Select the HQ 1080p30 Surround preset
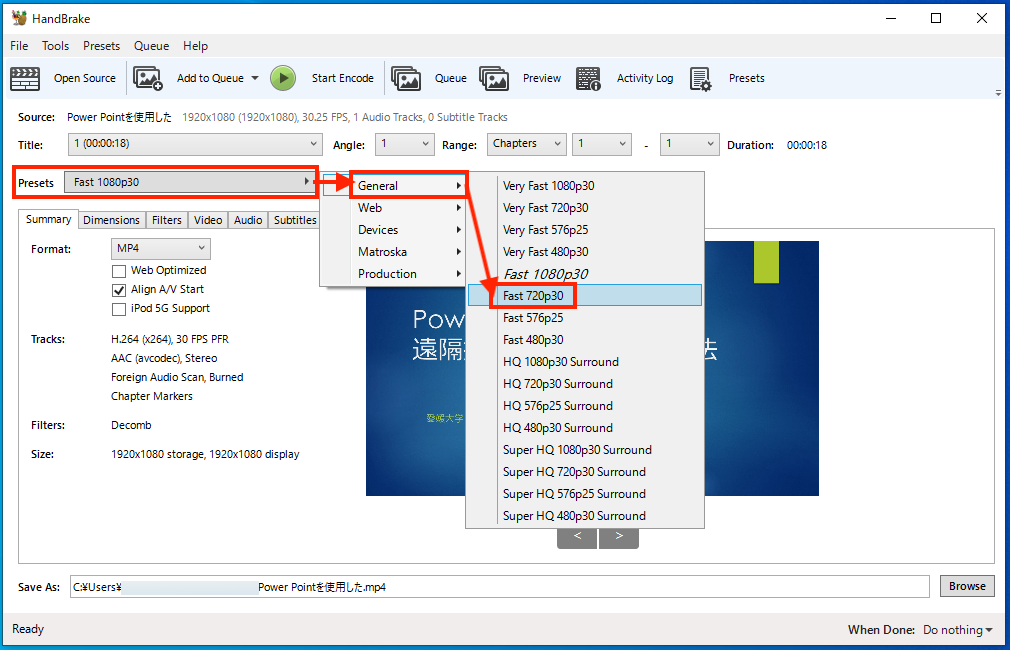Screen dimensions: 1010x650 coord(585,361)
